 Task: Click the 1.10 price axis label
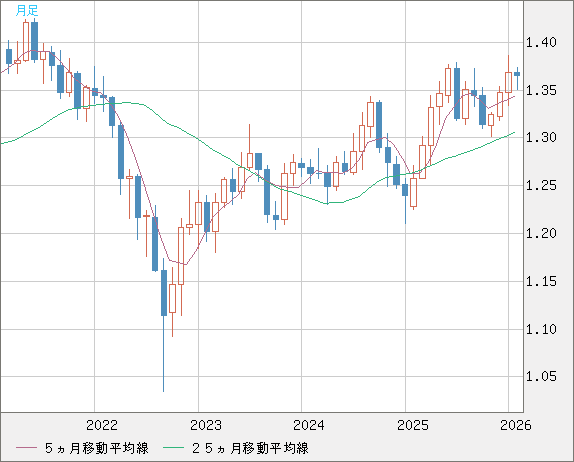(x=541, y=329)
